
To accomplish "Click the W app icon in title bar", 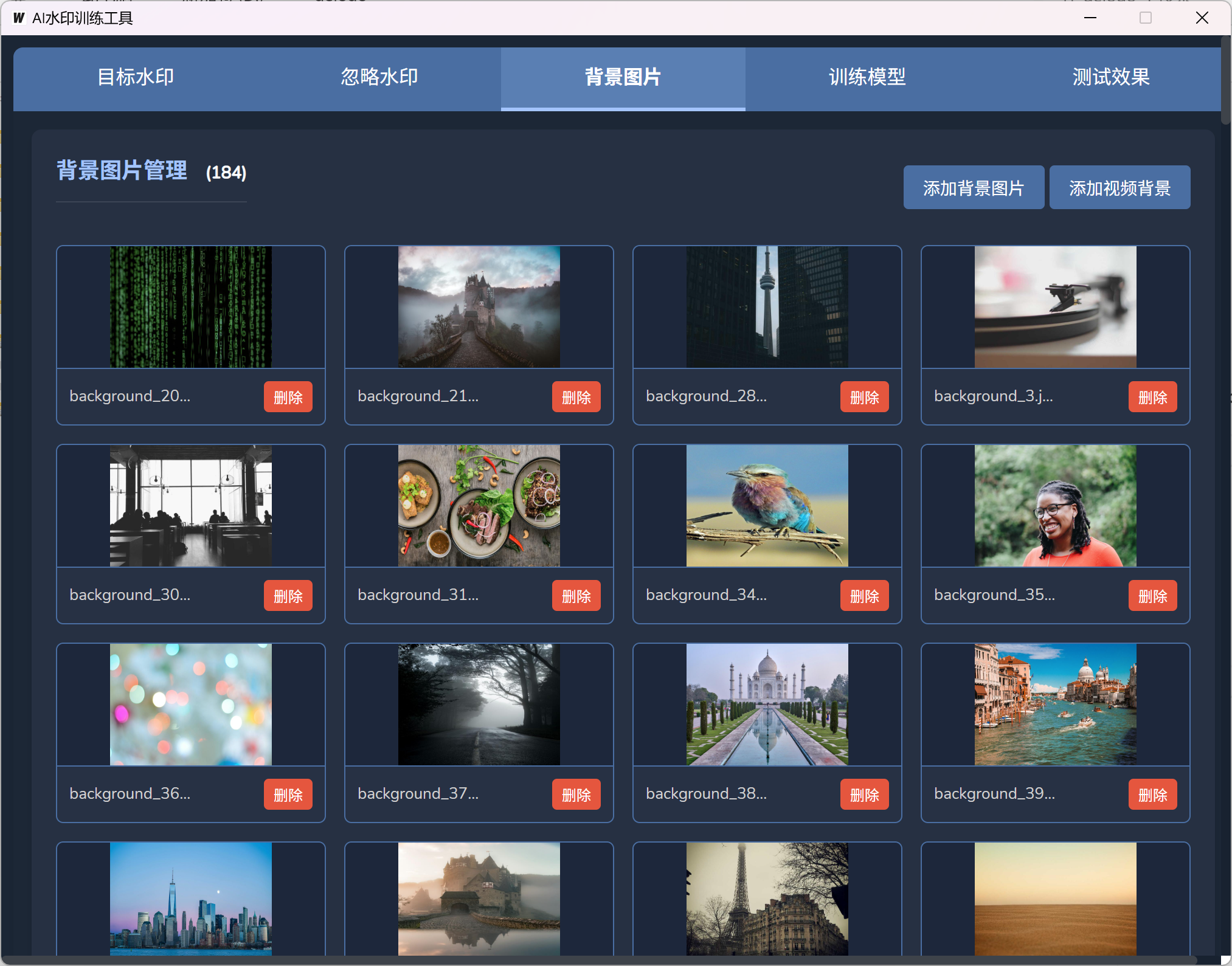I will (19, 18).
